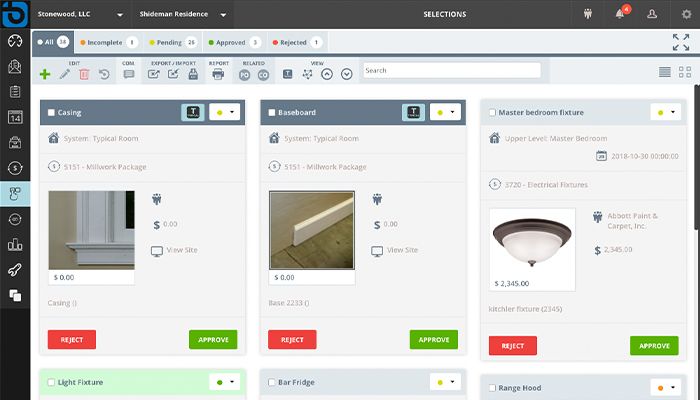Approve the Baseboard selection
700x400 pixels.
434,340
